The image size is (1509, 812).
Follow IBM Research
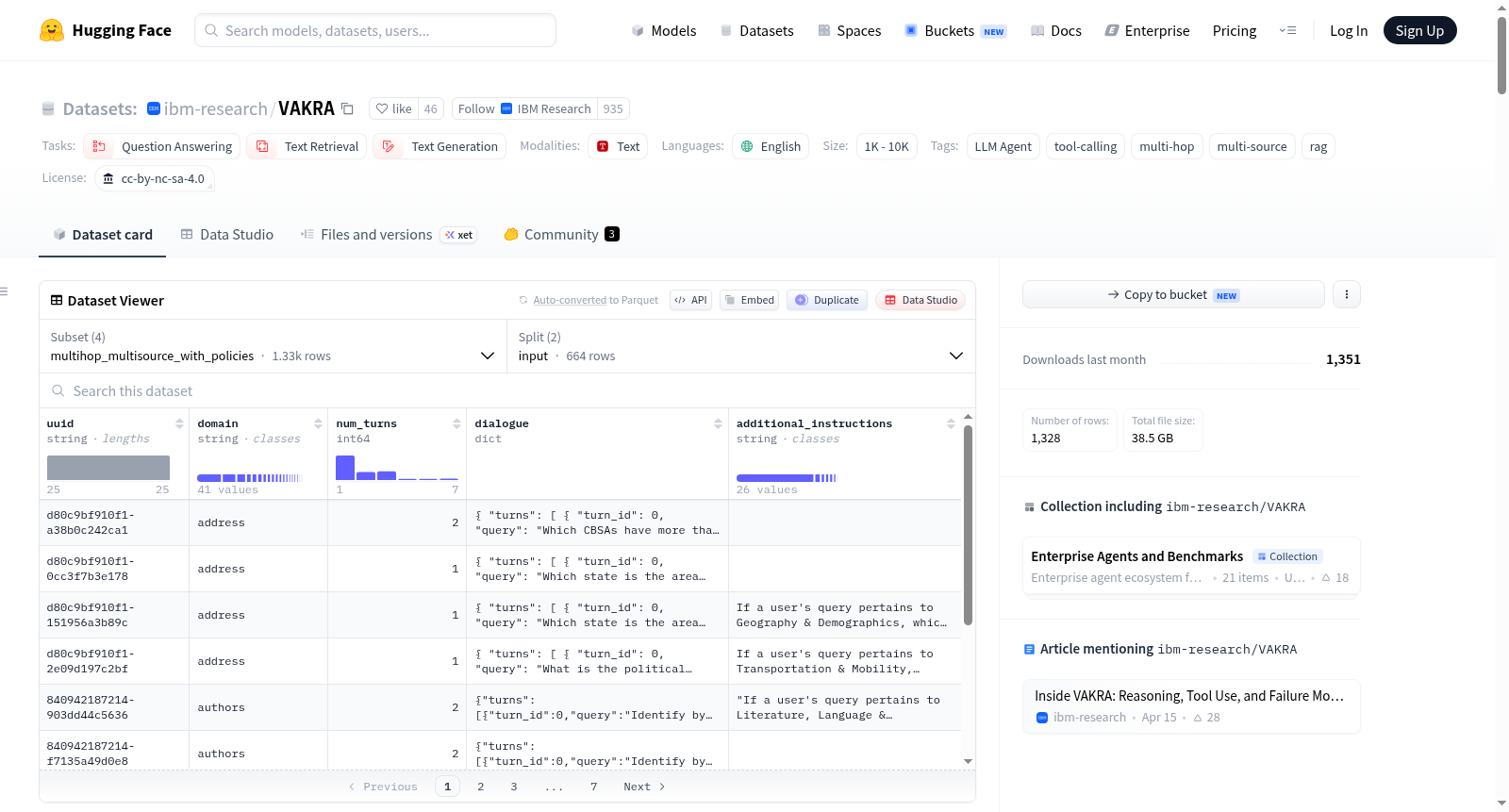coord(524,108)
